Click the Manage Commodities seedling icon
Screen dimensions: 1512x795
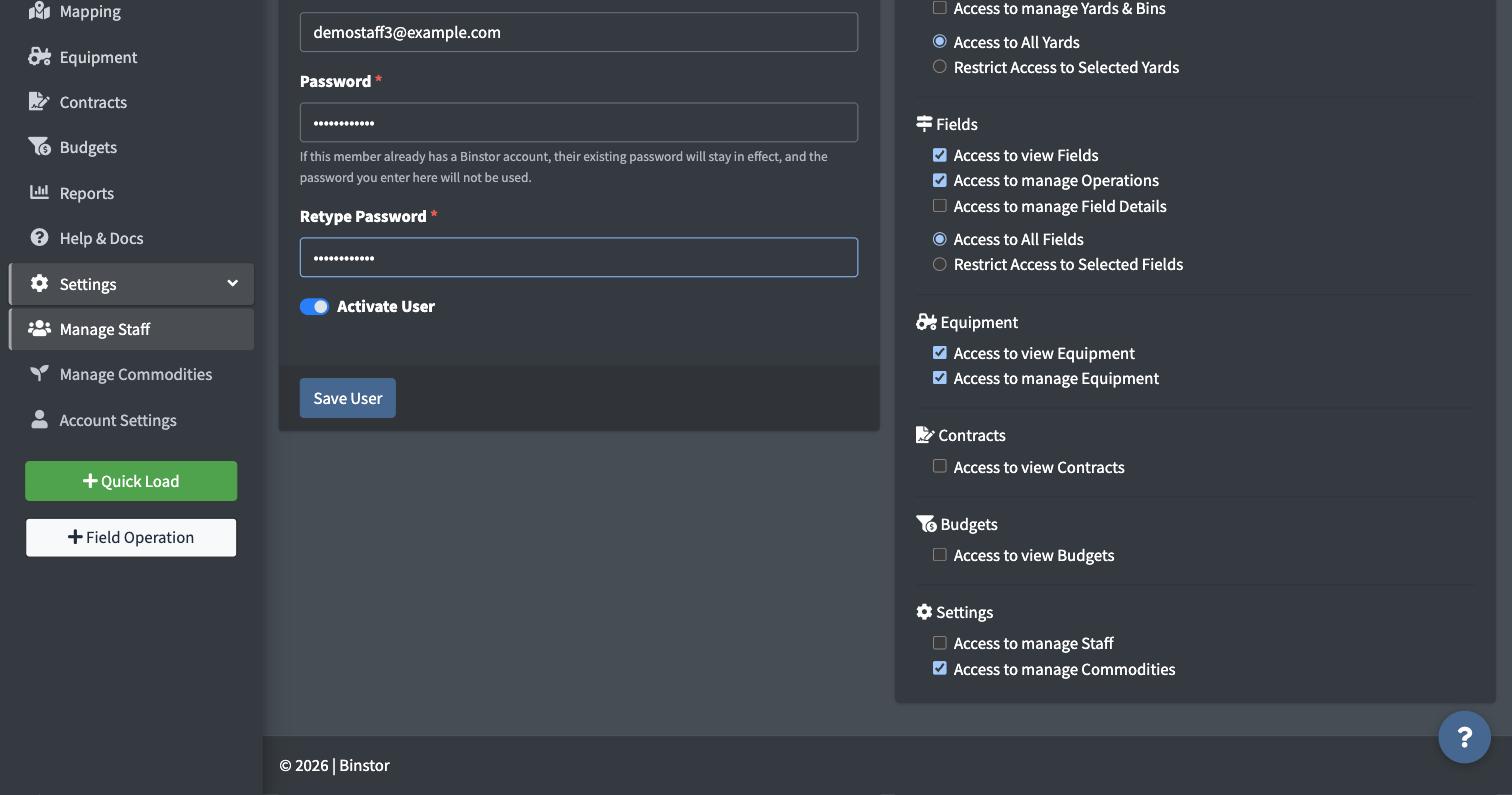click(39, 374)
